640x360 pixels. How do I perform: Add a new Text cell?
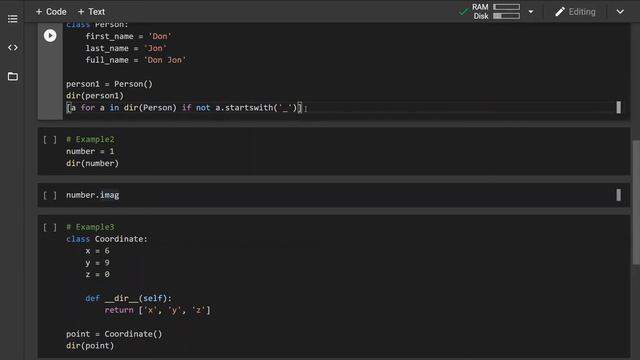(91, 12)
